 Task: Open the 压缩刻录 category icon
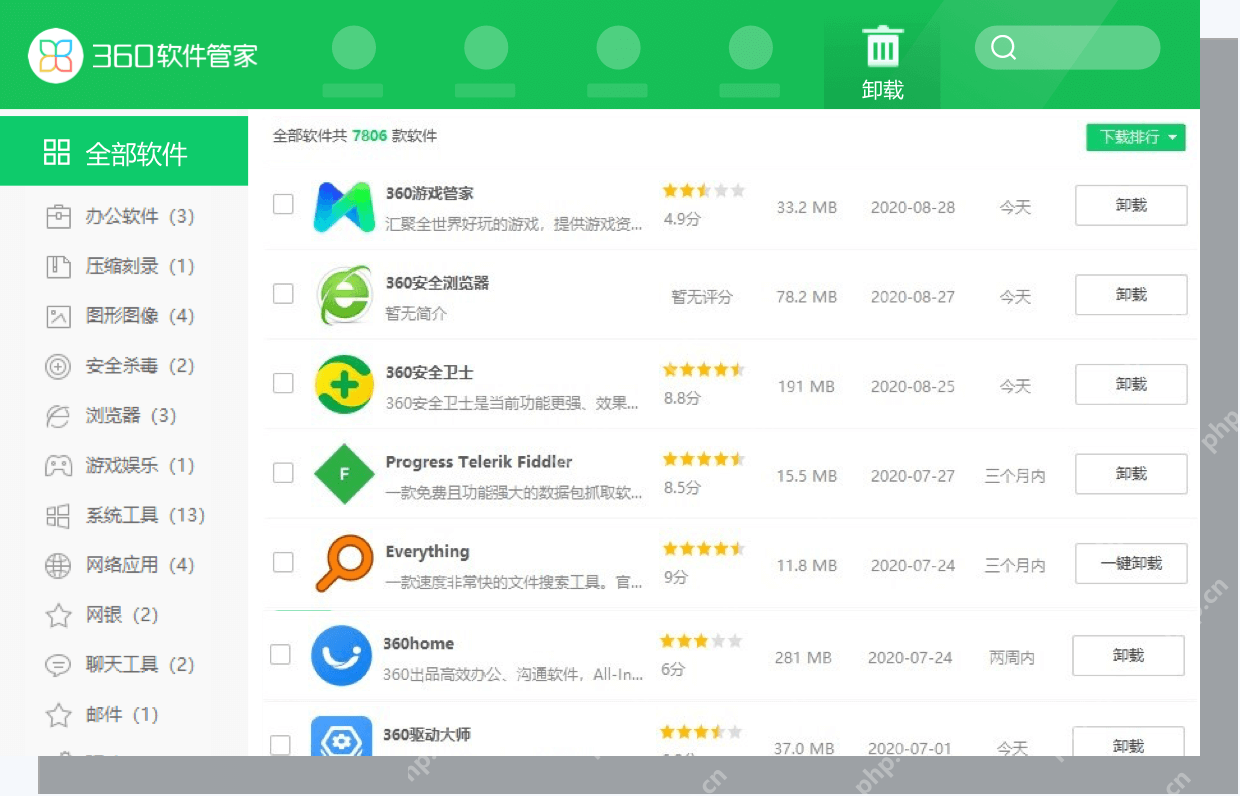click(59, 266)
